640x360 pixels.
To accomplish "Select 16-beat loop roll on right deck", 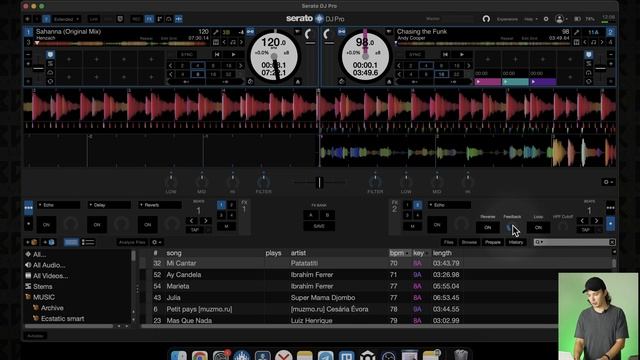I will click(441, 74).
